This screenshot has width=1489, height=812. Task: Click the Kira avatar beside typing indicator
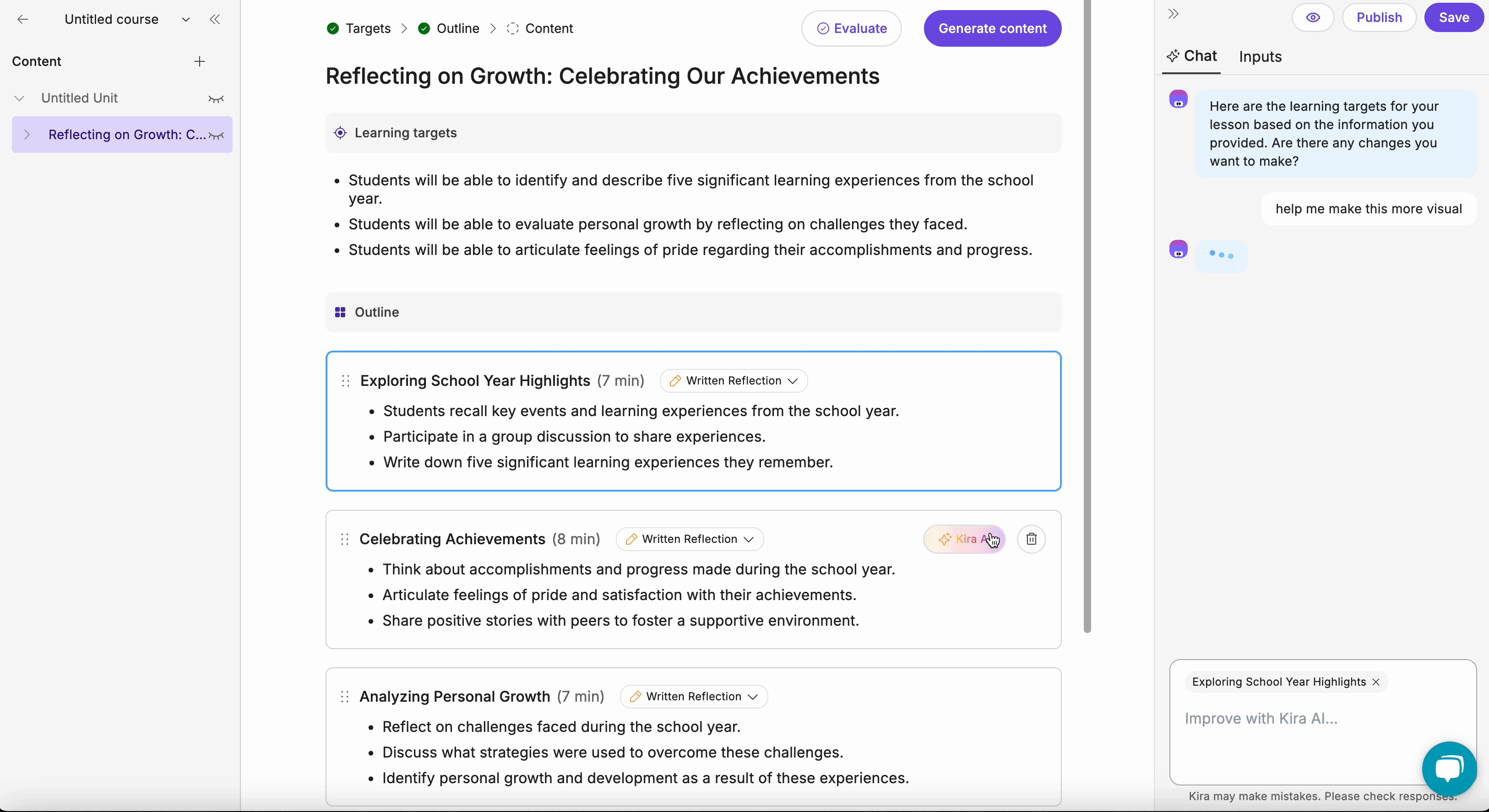coord(1178,249)
